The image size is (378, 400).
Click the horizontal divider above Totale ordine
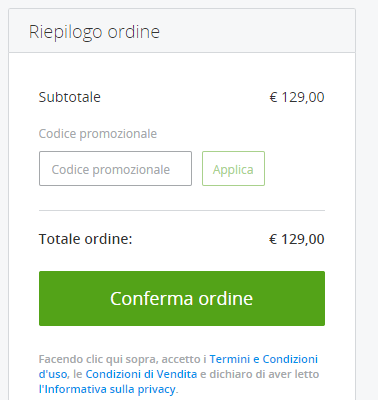[x=182, y=210]
